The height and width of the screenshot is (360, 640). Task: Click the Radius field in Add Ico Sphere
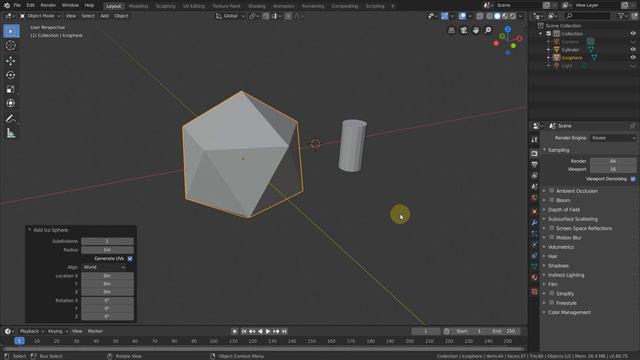pos(107,250)
